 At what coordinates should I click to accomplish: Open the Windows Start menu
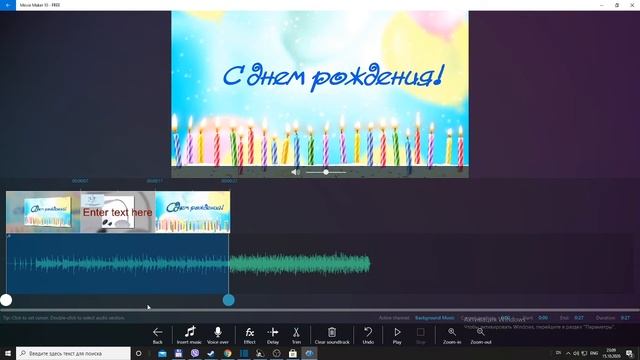(8, 353)
